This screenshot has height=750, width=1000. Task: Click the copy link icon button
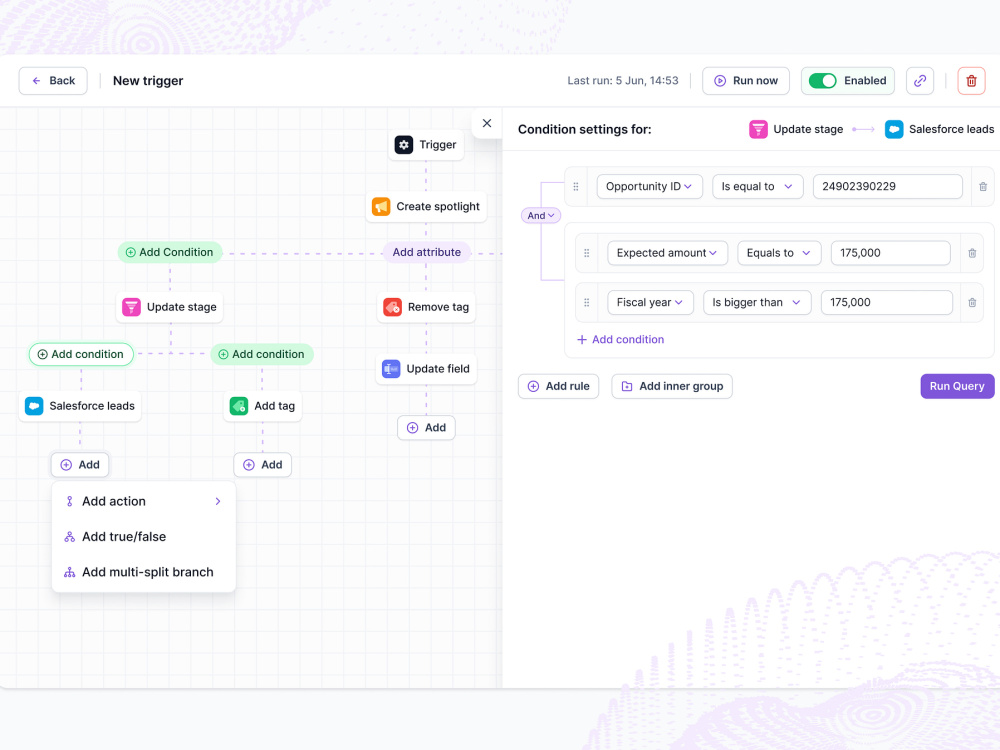[x=920, y=81]
